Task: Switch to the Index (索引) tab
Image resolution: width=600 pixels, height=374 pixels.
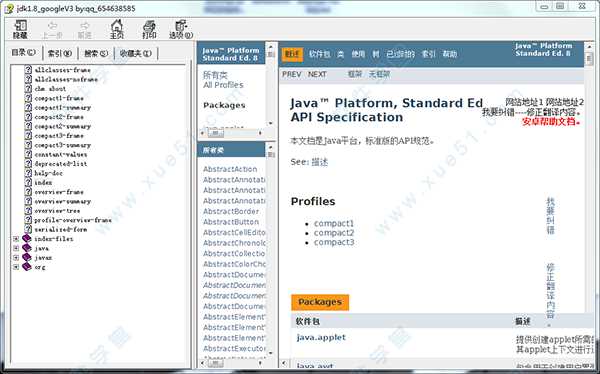Action: [60, 54]
